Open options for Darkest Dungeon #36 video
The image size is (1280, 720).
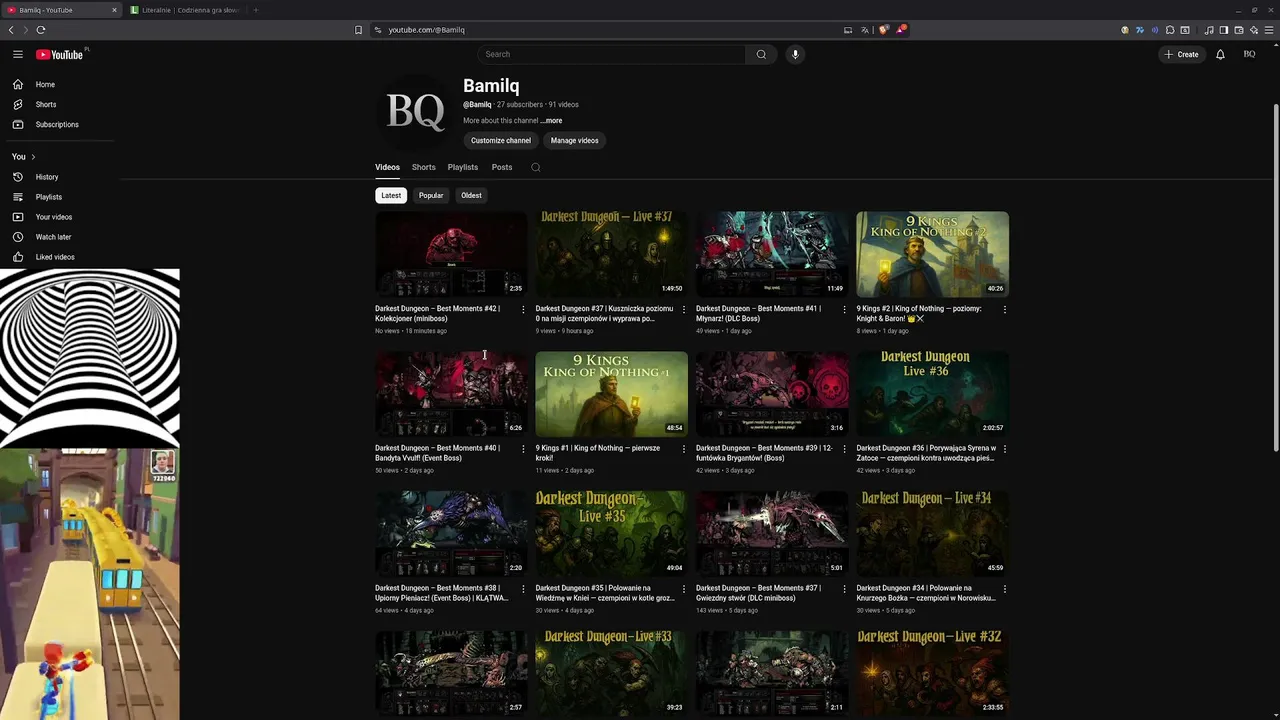tap(1005, 449)
